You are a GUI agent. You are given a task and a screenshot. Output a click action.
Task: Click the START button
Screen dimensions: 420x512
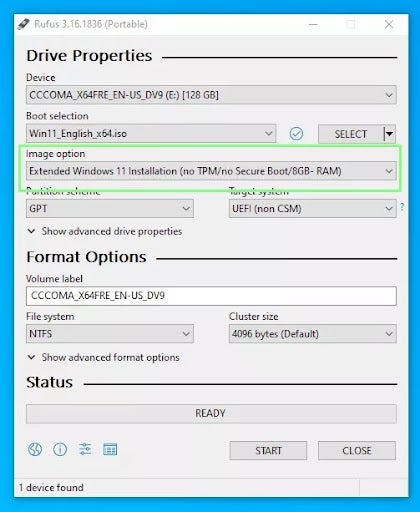268,451
